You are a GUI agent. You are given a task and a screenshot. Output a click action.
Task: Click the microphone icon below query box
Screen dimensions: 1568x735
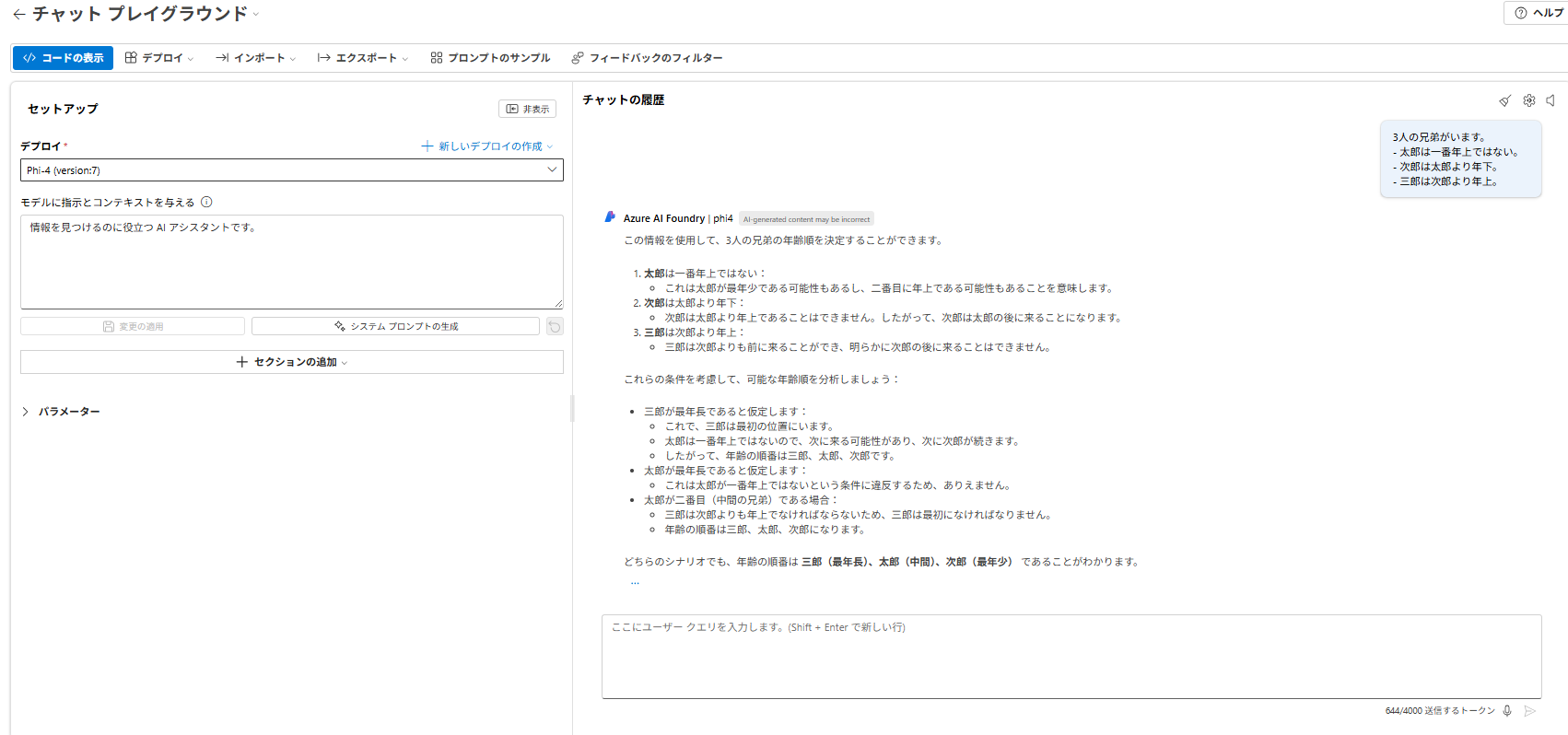(x=1507, y=711)
